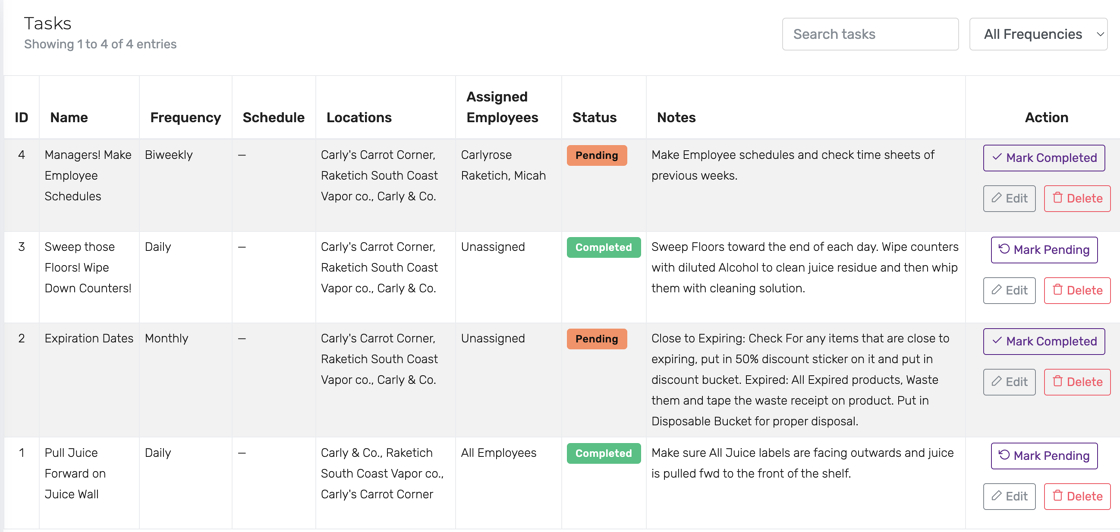Click the checkmark icon on Mark Completed for Expiration Dates

click(998, 341)
